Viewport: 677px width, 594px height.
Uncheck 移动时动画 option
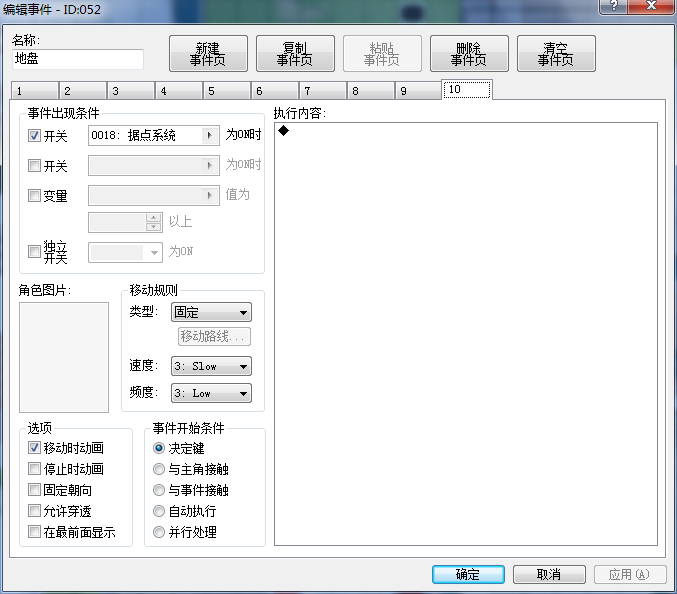pos(34,448)
